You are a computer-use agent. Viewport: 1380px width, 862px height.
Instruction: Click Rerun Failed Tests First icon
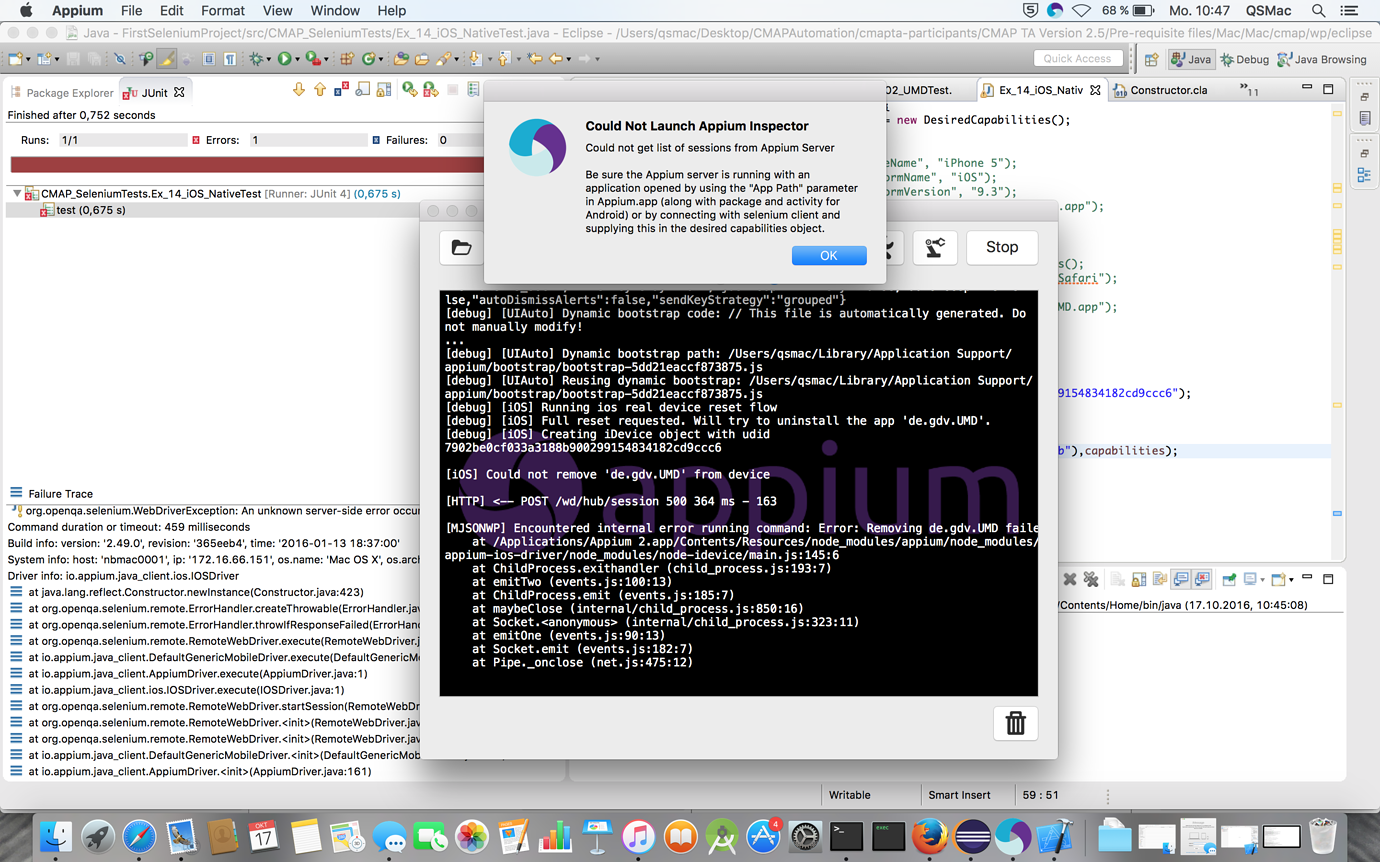pos(431,90)
